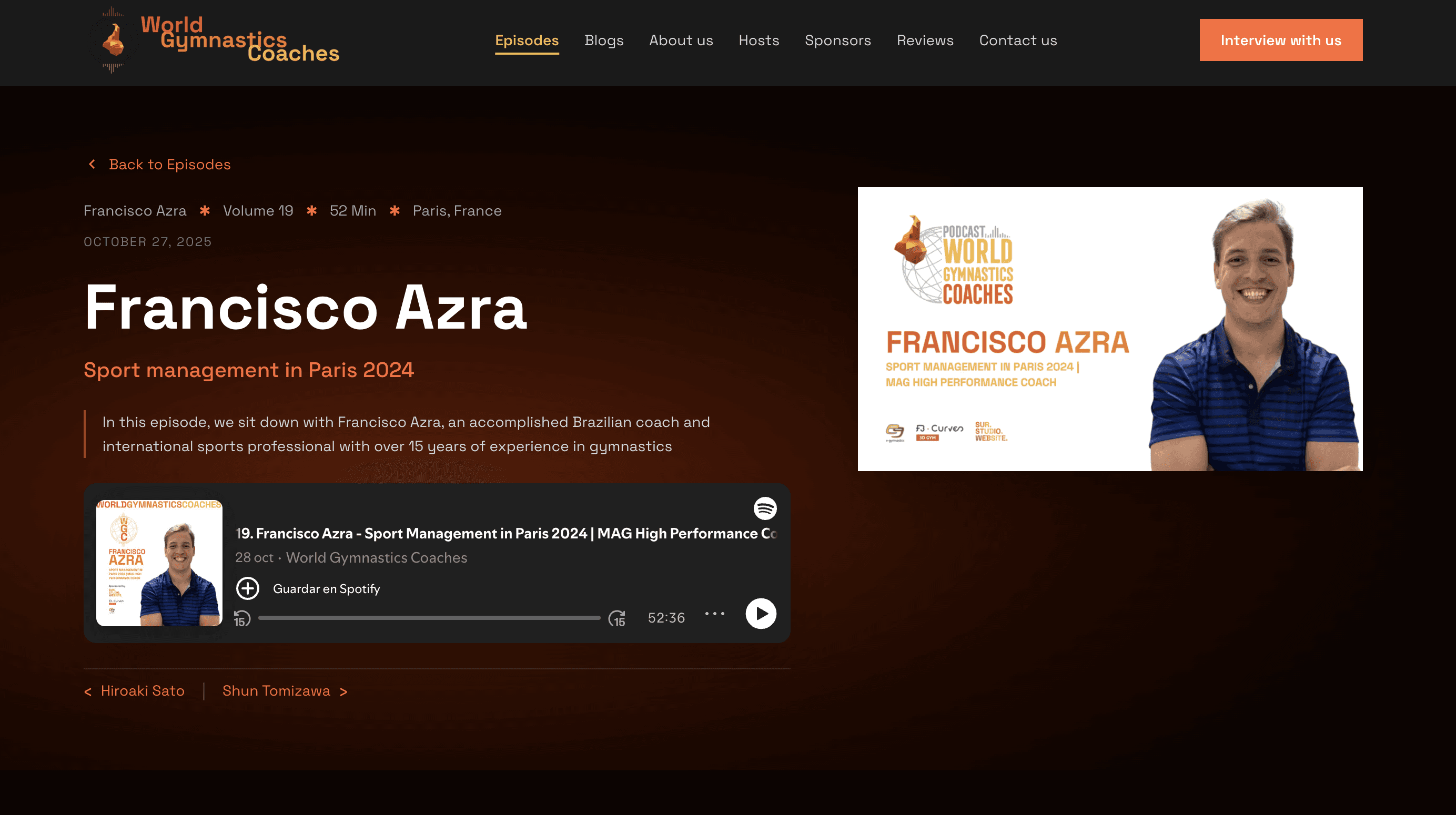This screenshot has height=815, width=1456.
Task: Open Spotify player three-dot options menu
Action: click(714, 614)
